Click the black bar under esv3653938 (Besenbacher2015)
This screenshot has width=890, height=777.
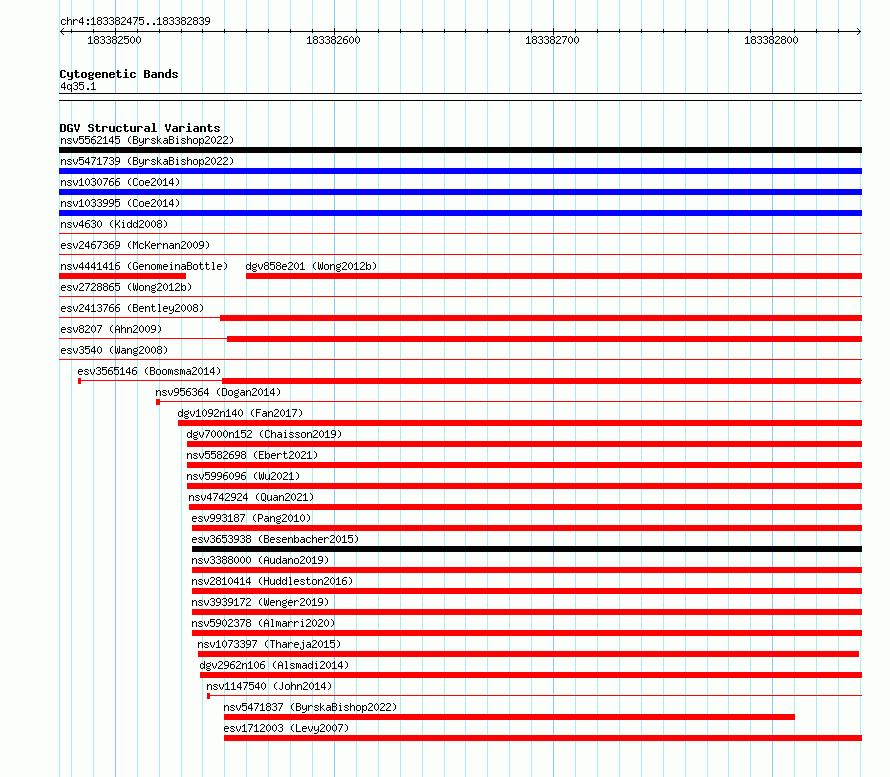(x=527, y=549)
